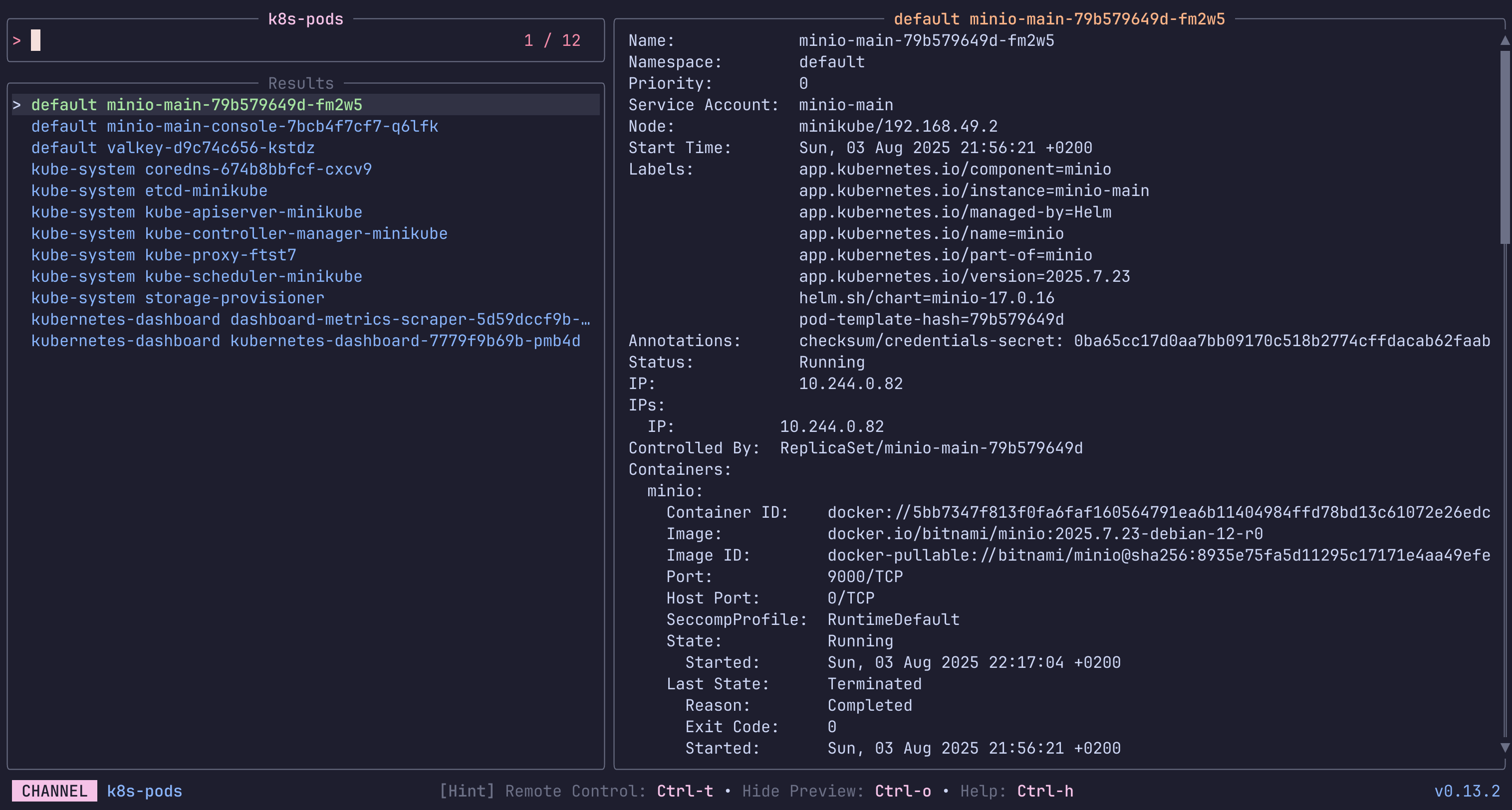
Task: Click the Start Time value in preview
Action: click(946, 148)
